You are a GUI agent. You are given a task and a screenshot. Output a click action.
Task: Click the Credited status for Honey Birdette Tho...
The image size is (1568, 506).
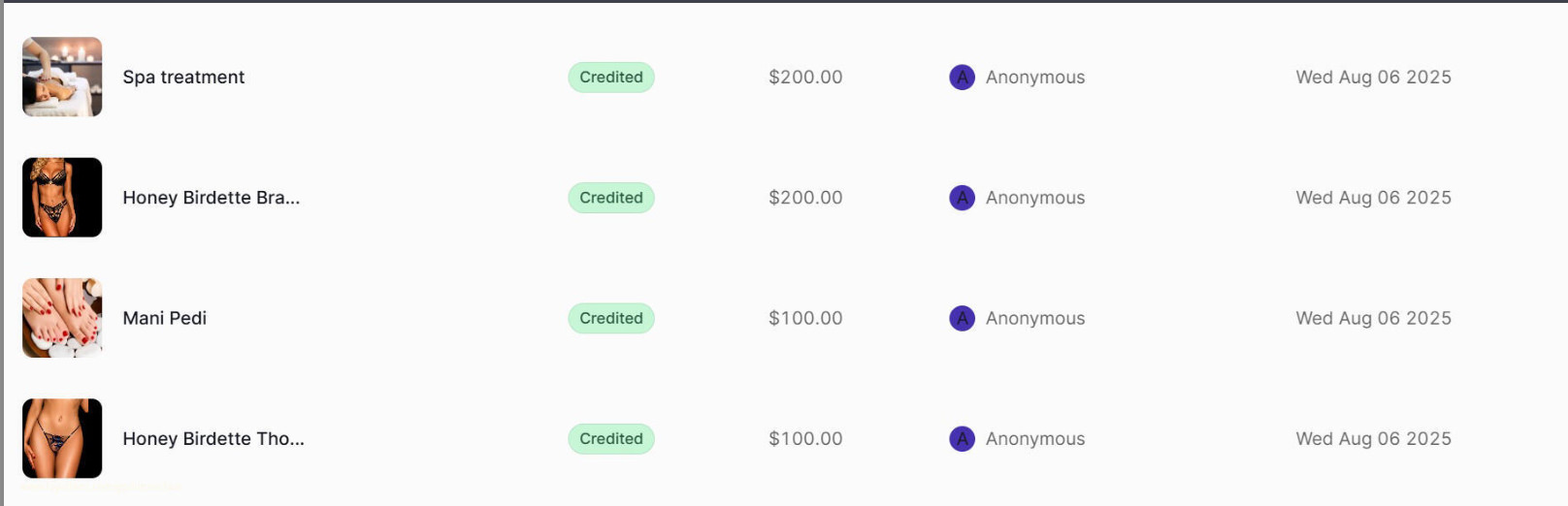611,438
